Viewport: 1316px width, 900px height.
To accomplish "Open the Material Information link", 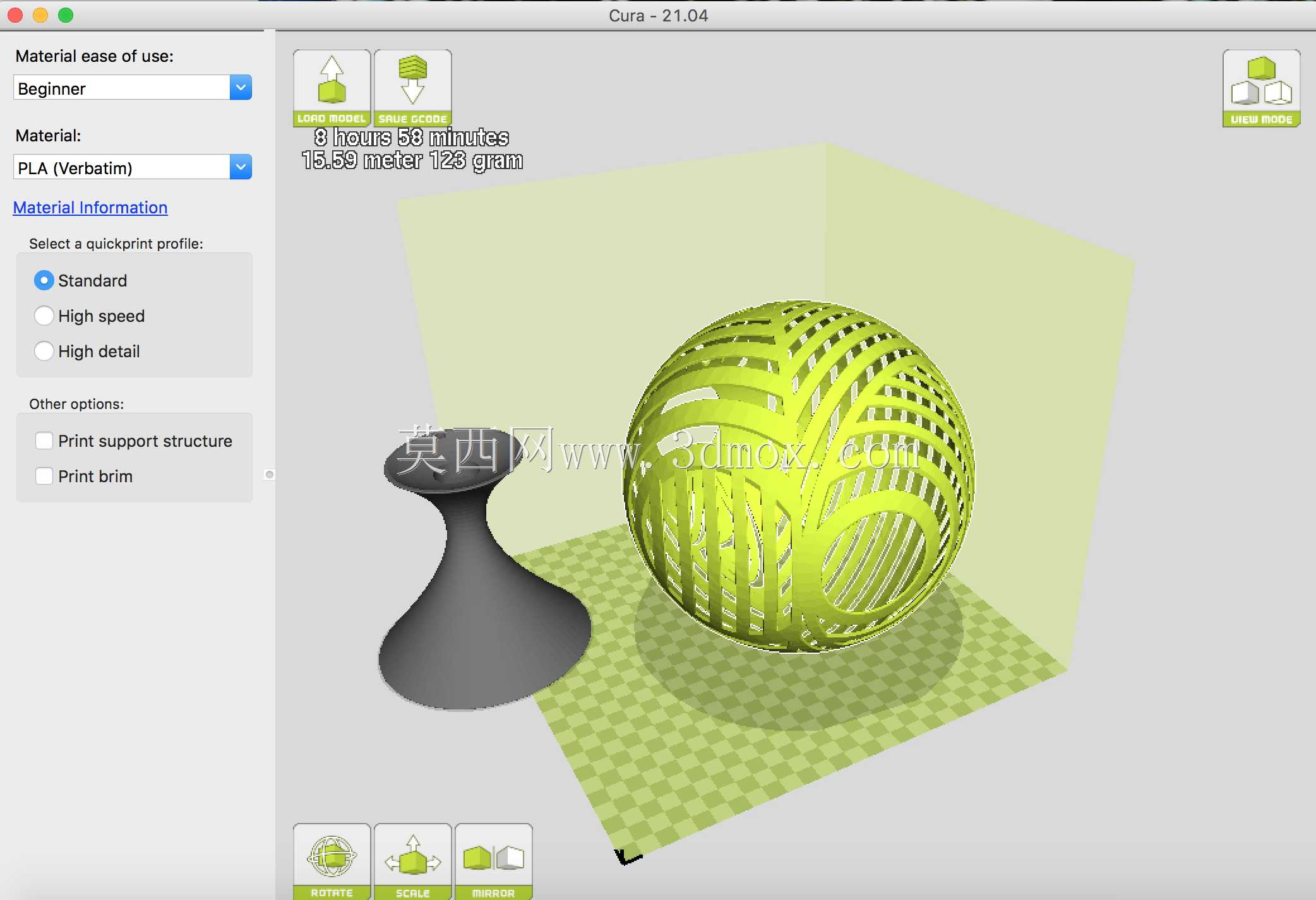I will (90, 208).
